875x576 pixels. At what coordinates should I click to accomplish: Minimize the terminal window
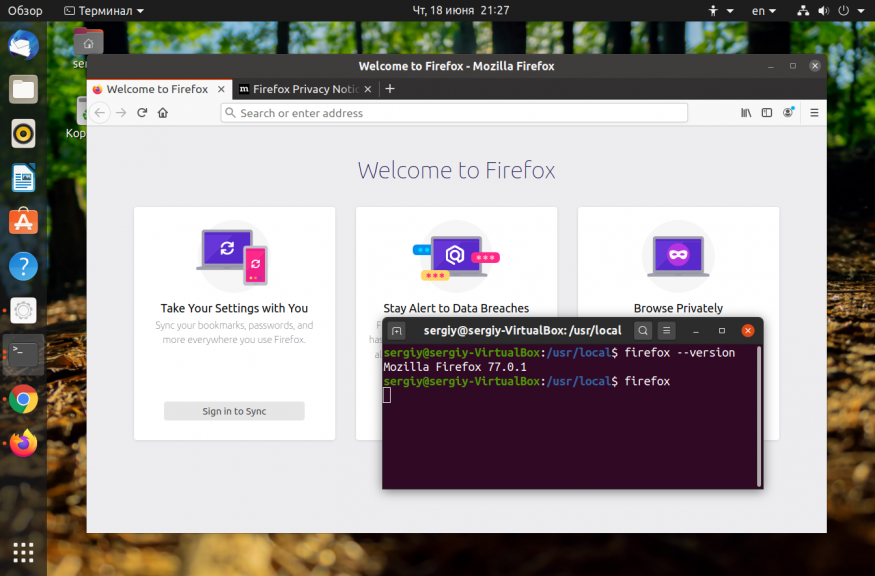(x=696, y=331)
